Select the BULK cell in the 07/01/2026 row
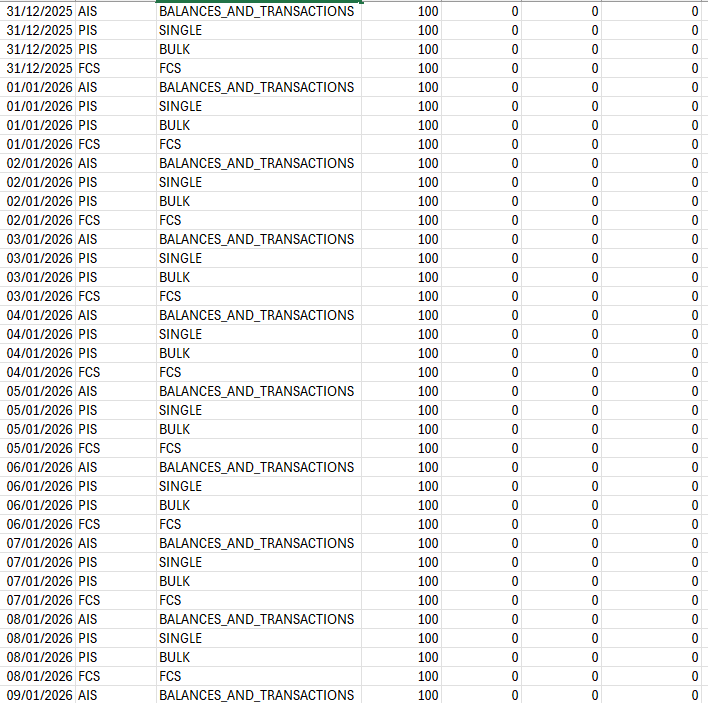This screenshot has width=708, height=703. point(174,581)
